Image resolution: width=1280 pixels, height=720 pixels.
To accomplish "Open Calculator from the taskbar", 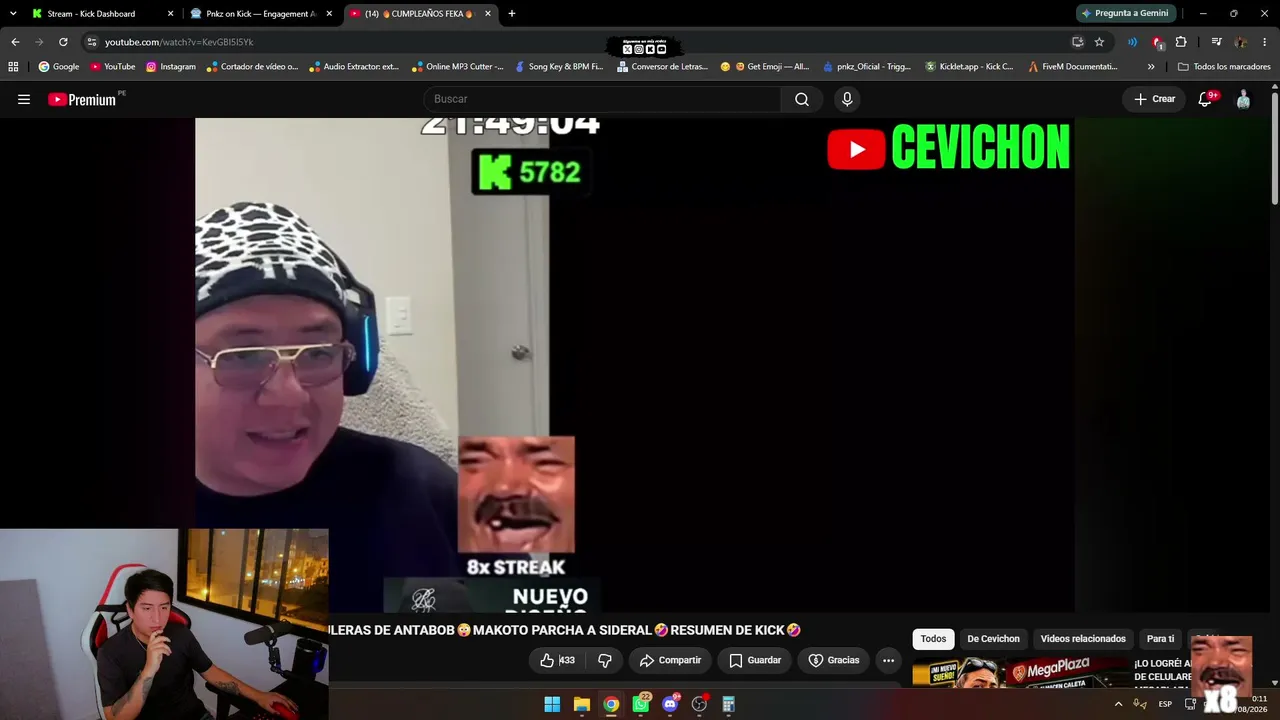I will tap(729, 704).
